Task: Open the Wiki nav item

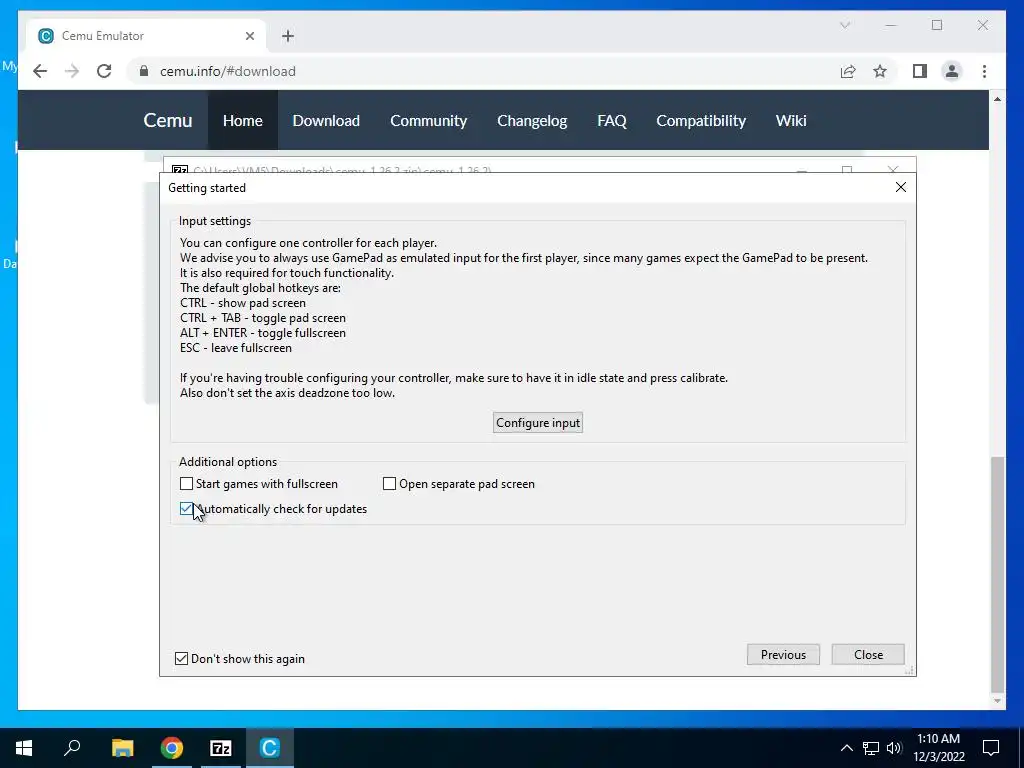Action: pos(791,121)
